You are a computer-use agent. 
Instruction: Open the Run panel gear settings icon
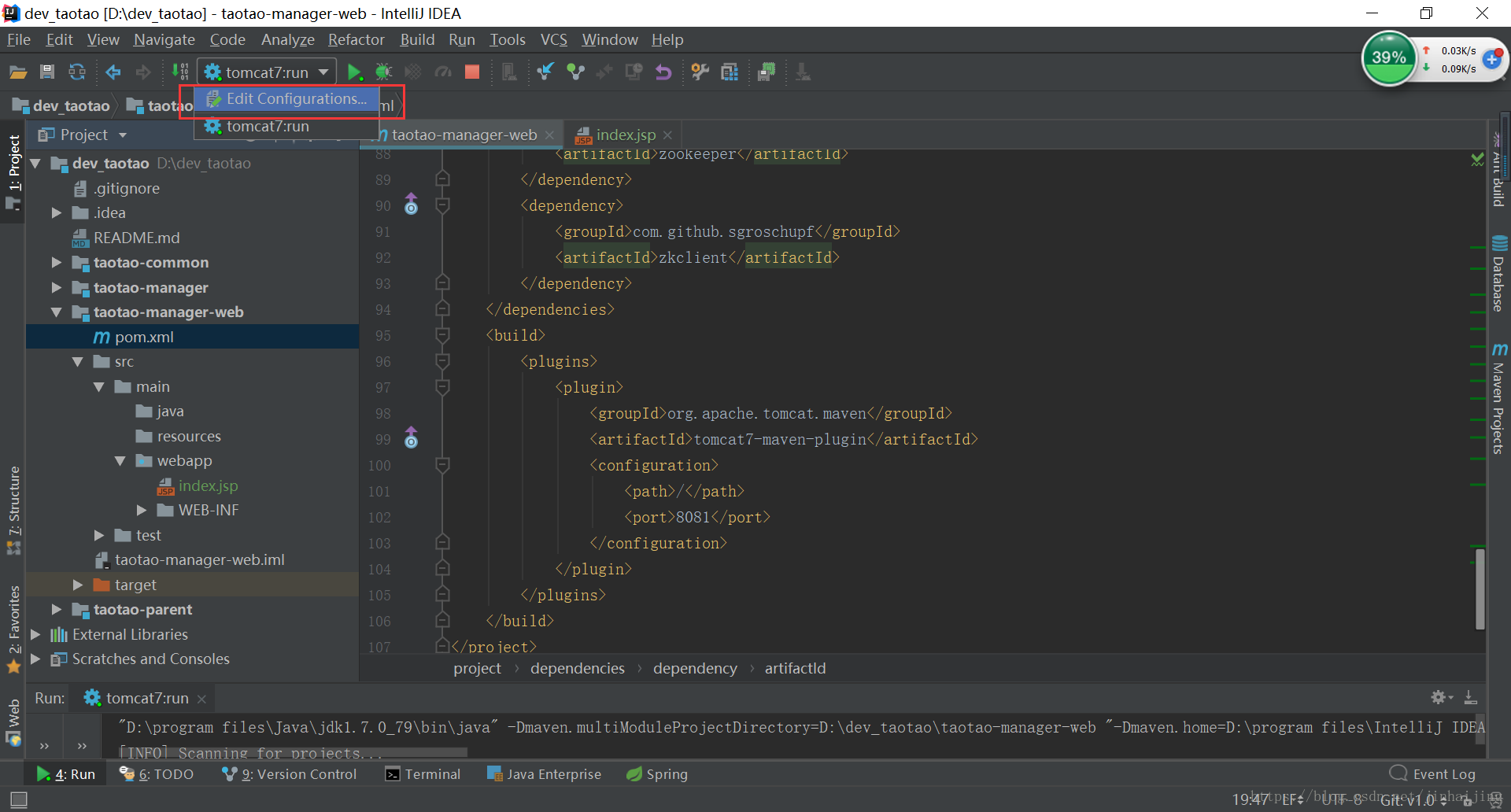click(x=1440, y=697)
